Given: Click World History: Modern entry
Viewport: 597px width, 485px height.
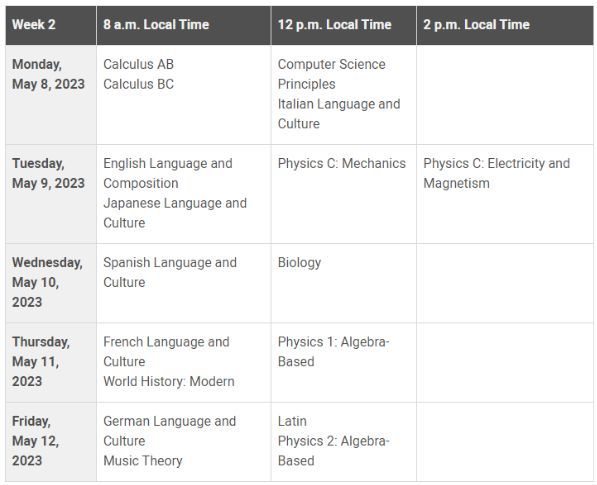Looking at the screenshot, I should (x=169, y=381).
